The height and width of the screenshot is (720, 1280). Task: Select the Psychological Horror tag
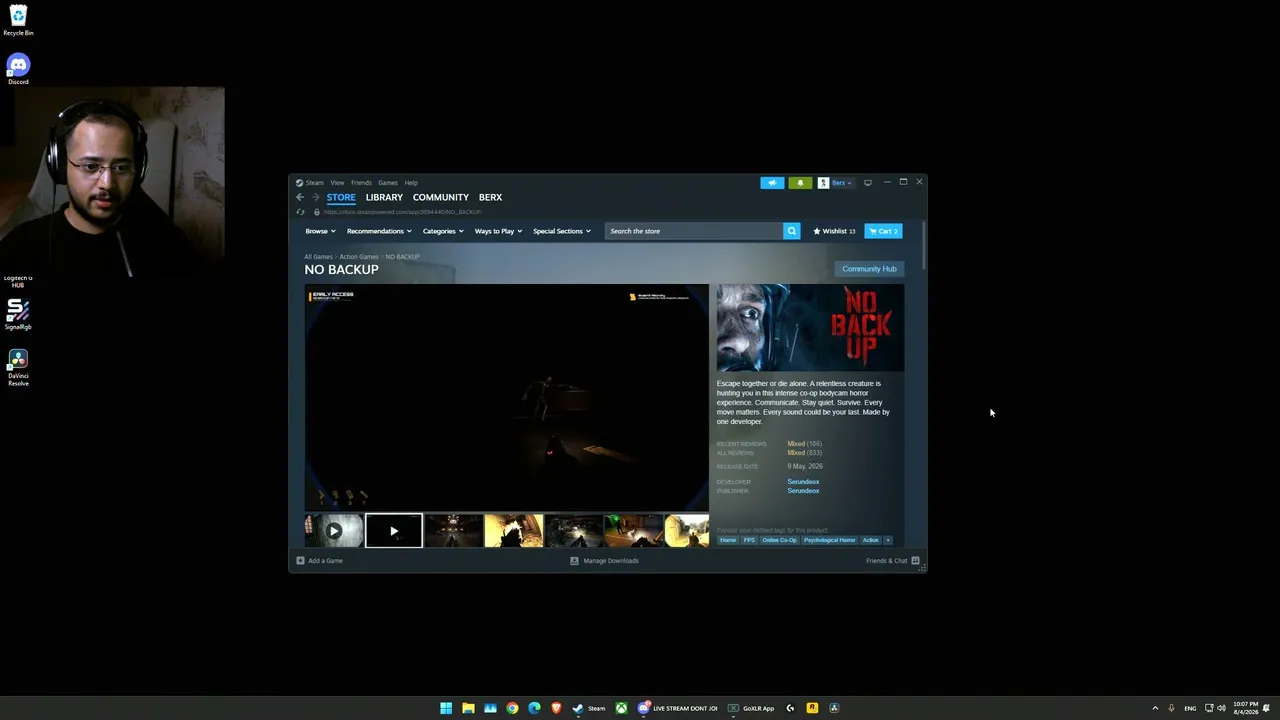tap(830, 540)
